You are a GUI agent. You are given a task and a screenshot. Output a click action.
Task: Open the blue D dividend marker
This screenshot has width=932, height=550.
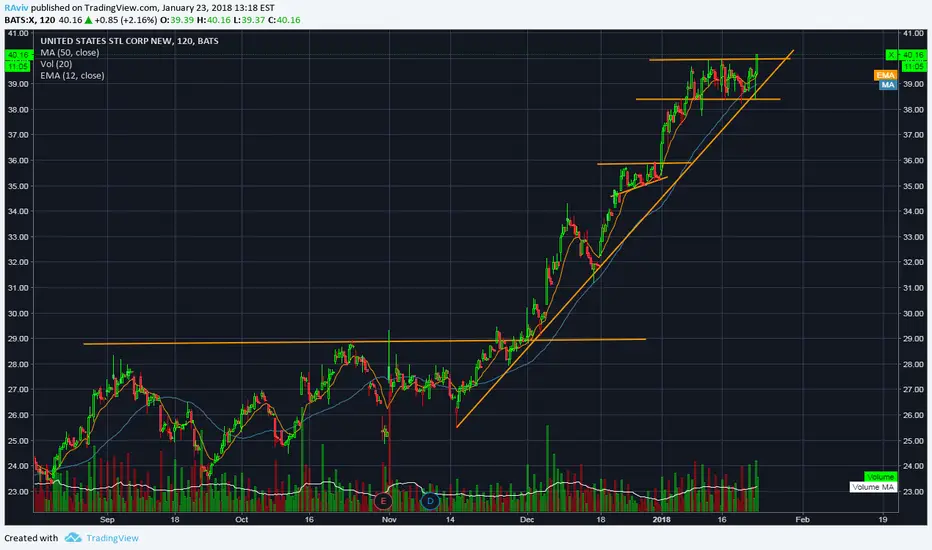coord(430,501)
